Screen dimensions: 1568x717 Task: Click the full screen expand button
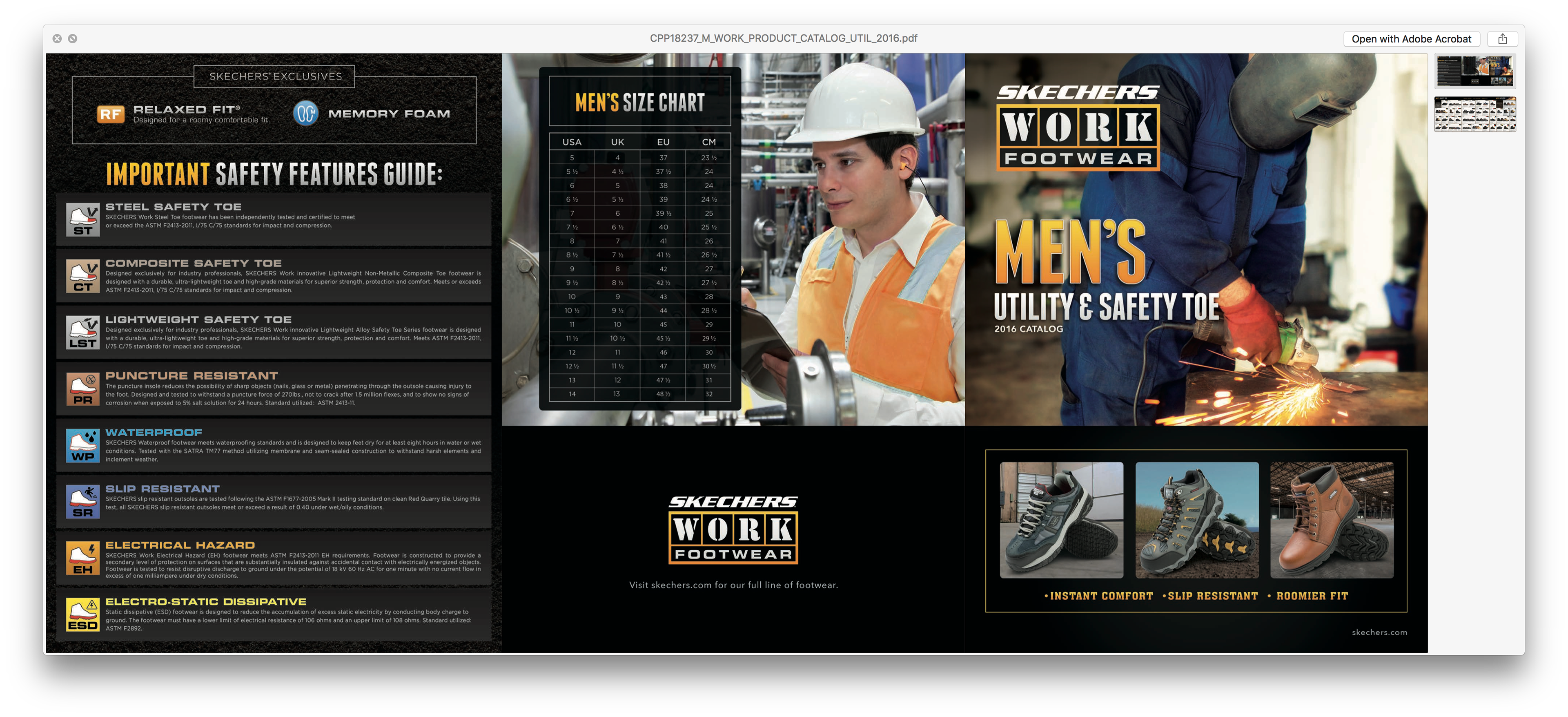click(72, 39)
